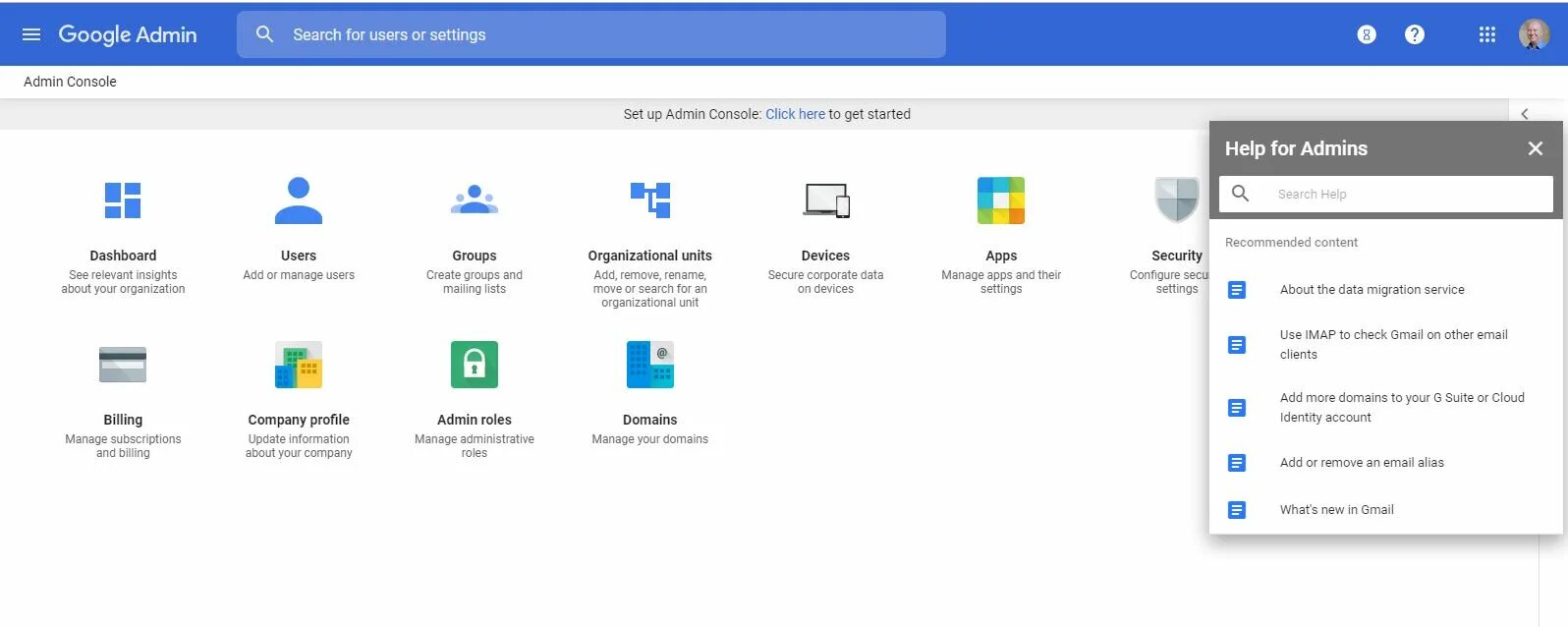Open Add more domains to G Suite article
Viewport: 1568px width, 627px height.
[x=1402, y=408]
